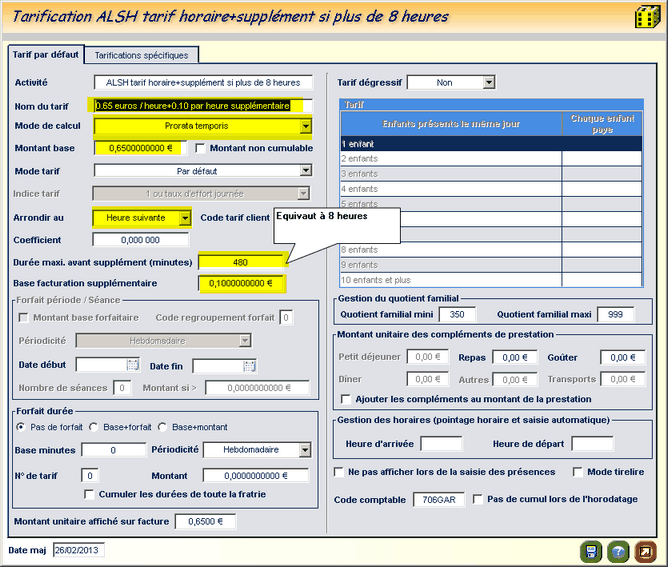Enable Montant non cumulable checkbox
This screenshot has height=567, width=668.
(201, 148)
